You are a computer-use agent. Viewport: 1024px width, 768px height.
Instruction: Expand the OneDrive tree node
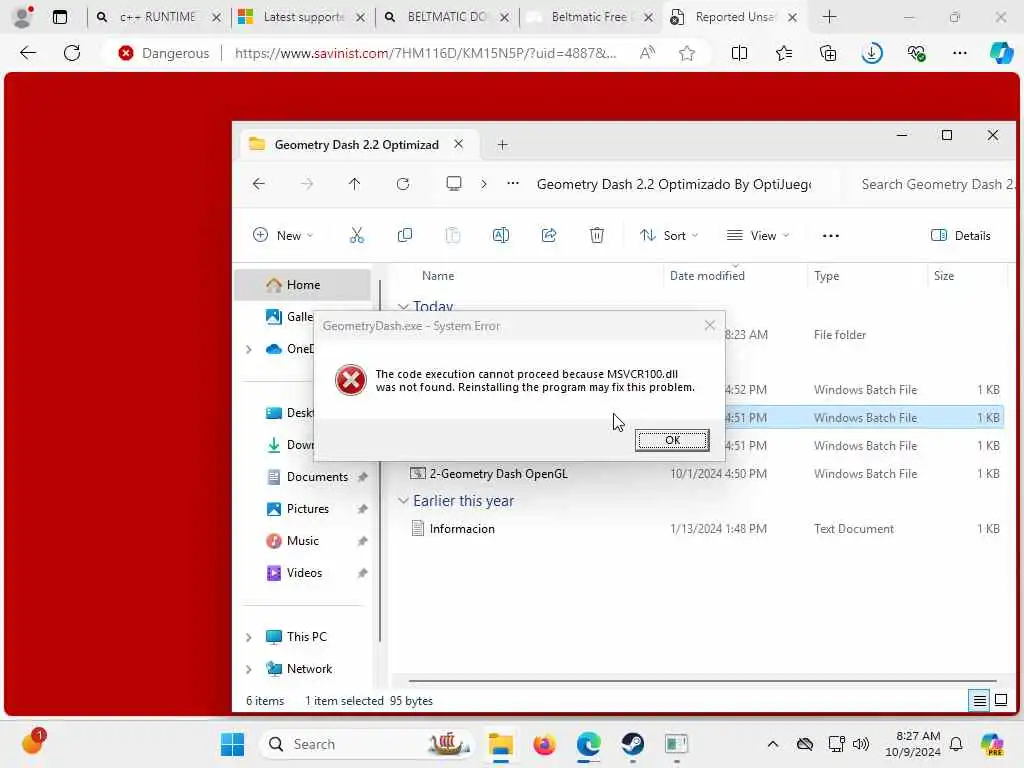249,349
